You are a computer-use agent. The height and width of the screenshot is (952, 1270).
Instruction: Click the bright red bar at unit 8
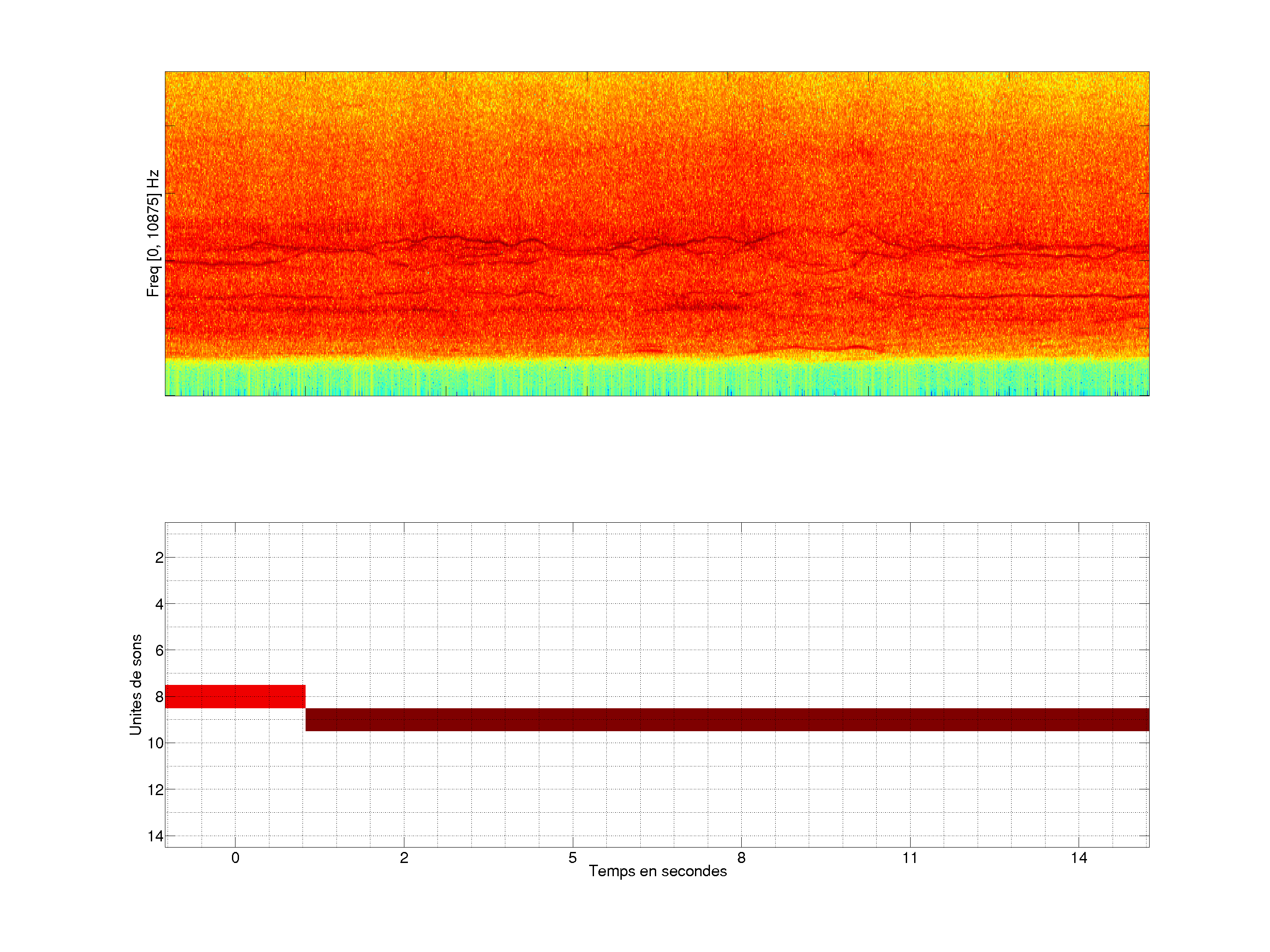(235, 696)
